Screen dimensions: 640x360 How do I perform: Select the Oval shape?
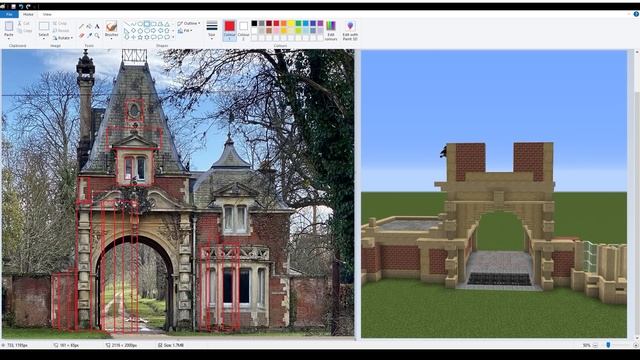click(x=140, y=24)
